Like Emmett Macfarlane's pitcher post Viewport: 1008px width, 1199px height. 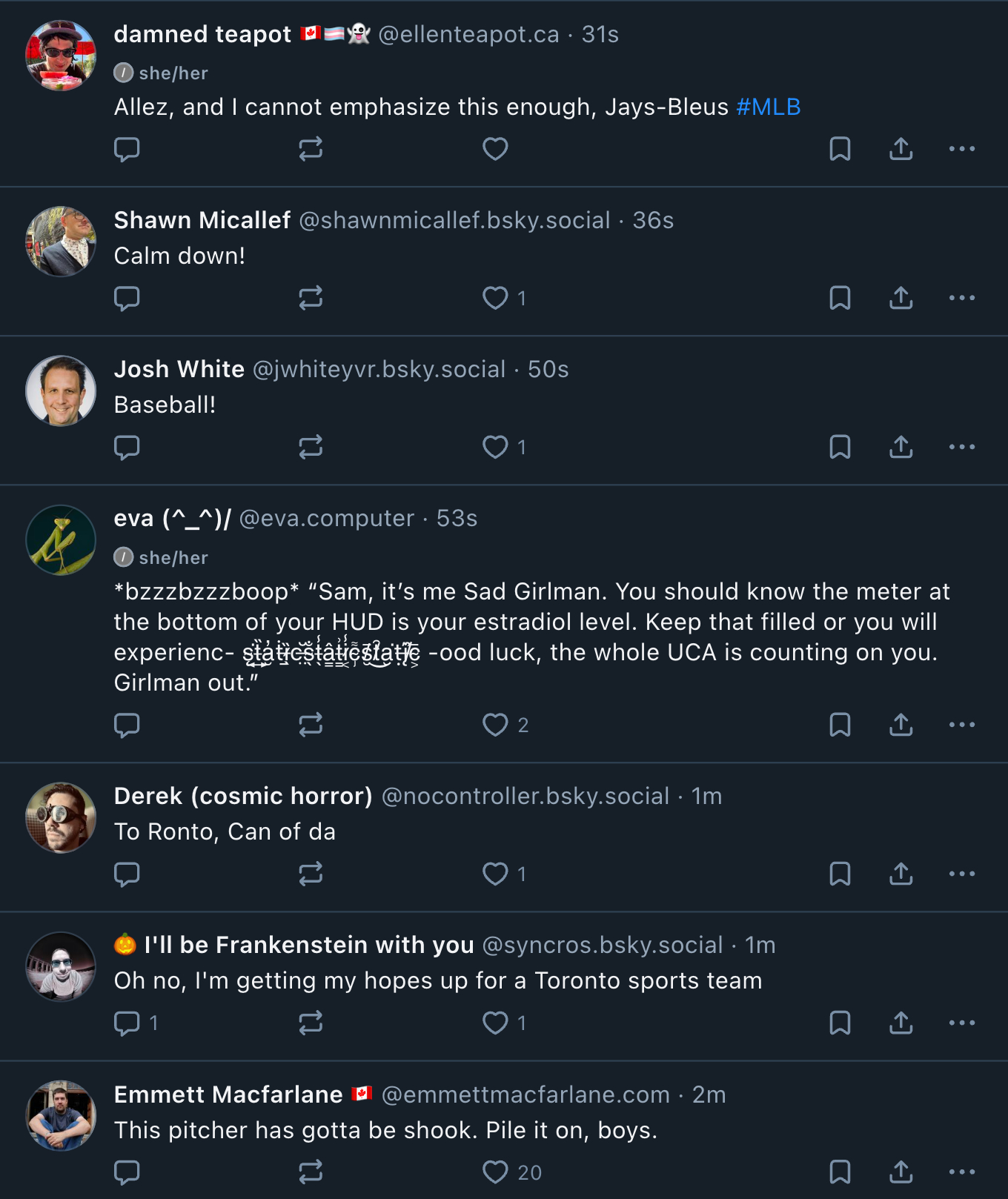[x=495, y=1172]
